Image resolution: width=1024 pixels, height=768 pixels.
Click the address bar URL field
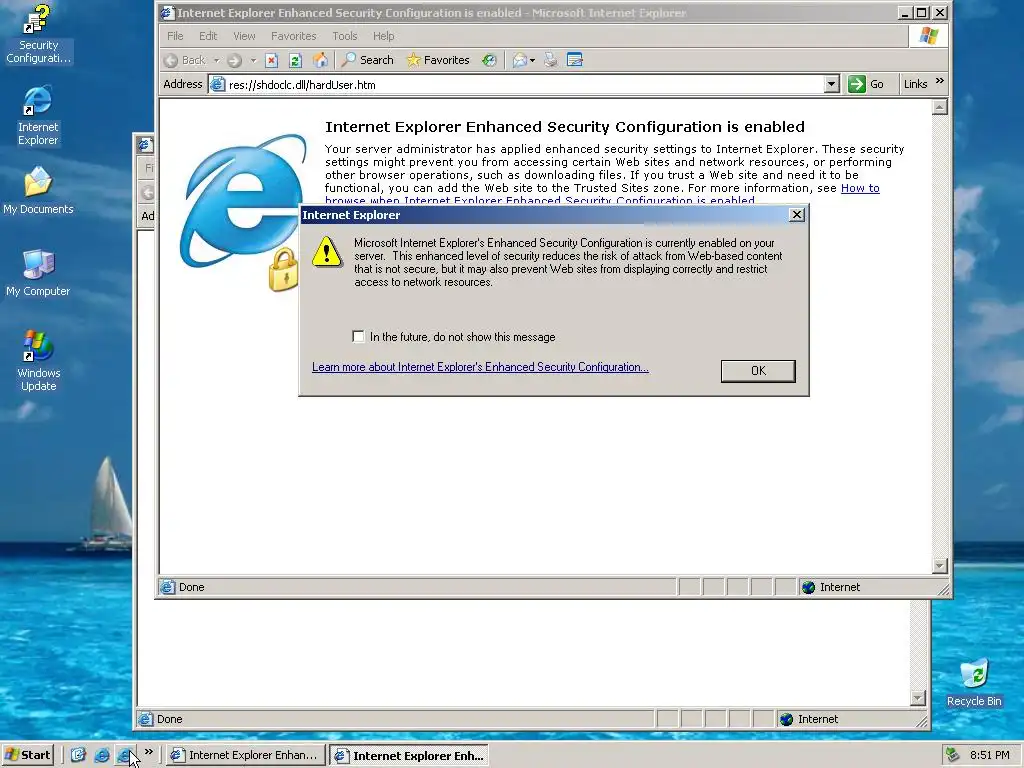pos(526,84)
